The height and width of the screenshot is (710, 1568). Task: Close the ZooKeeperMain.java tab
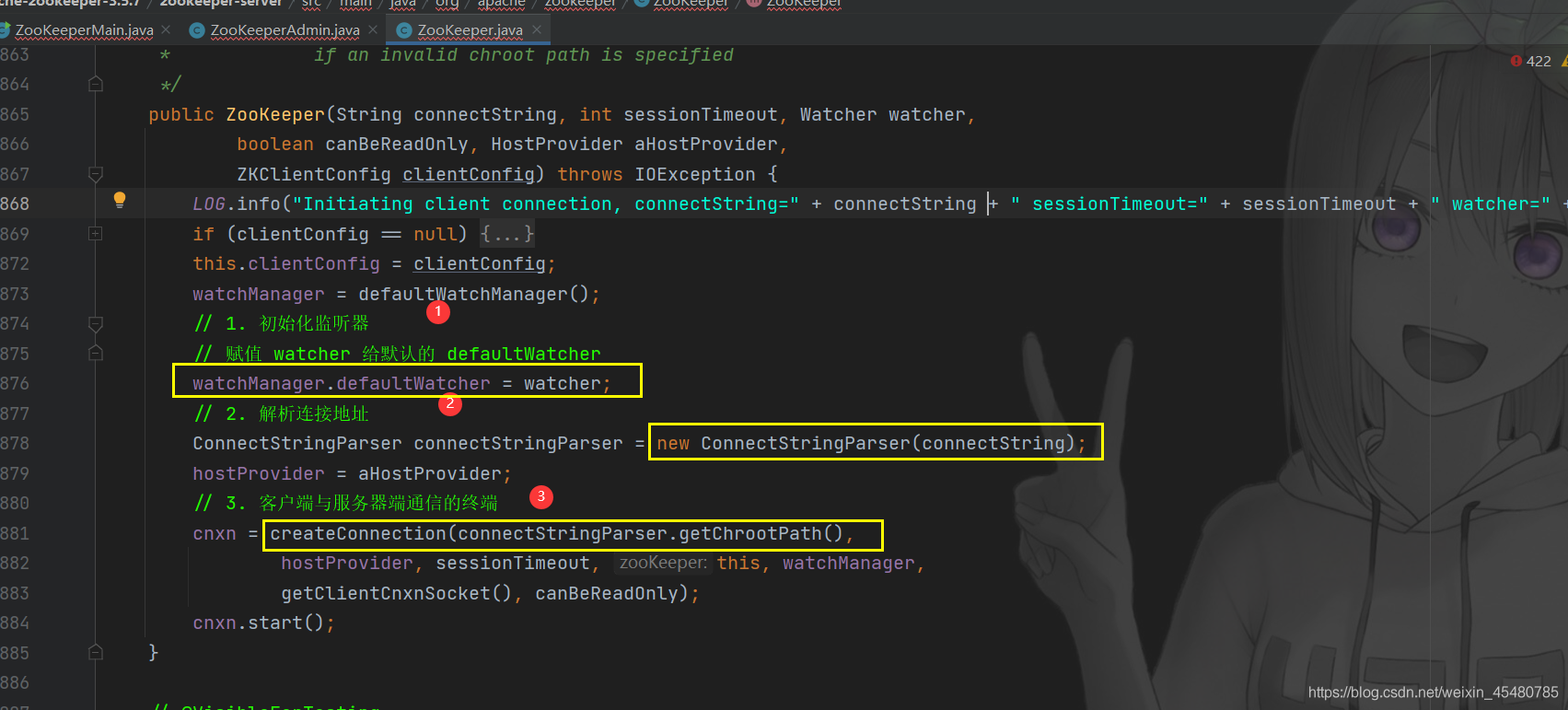166,29
